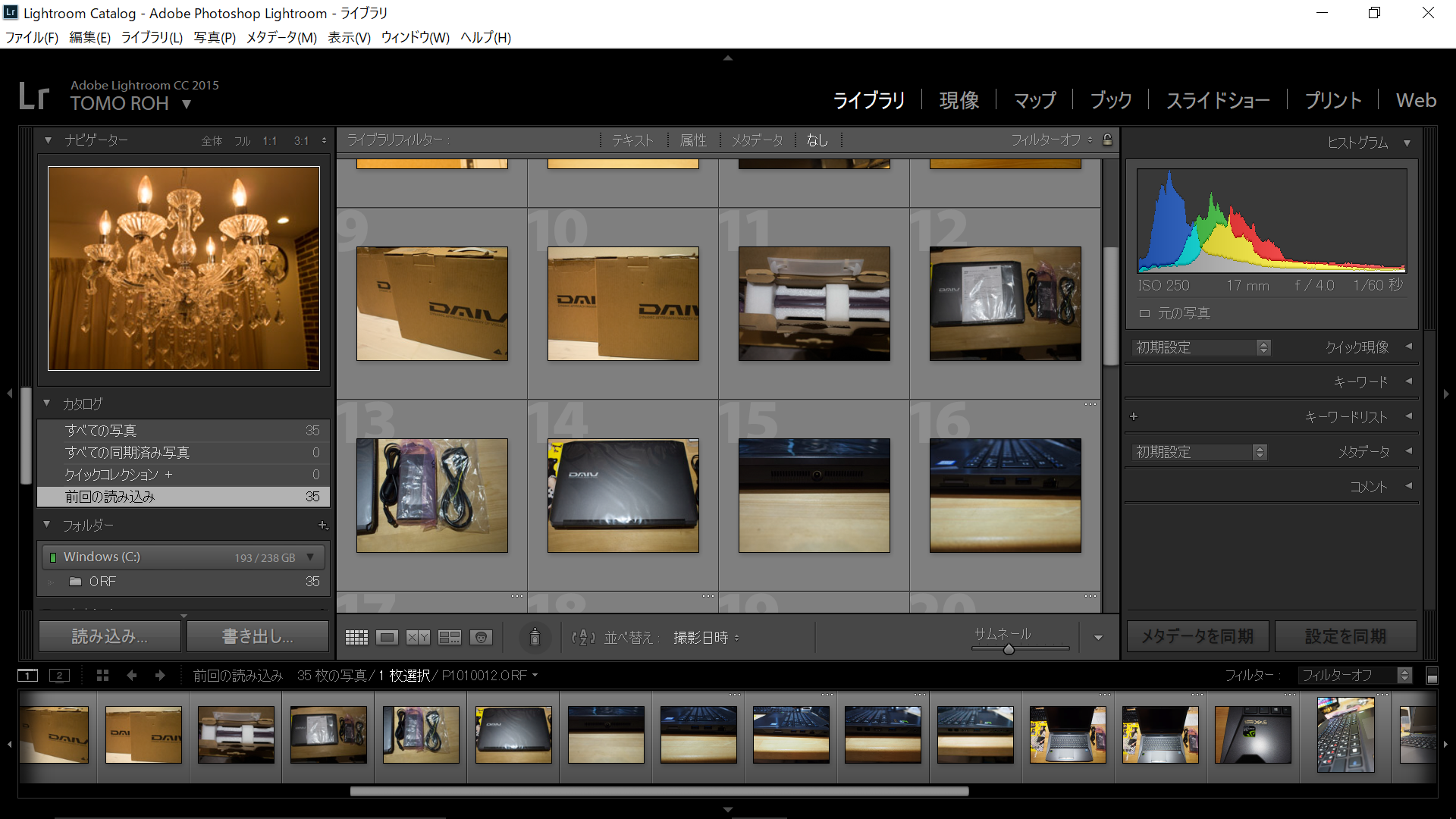Hide the right panel group arrow

coord(1446,394)
